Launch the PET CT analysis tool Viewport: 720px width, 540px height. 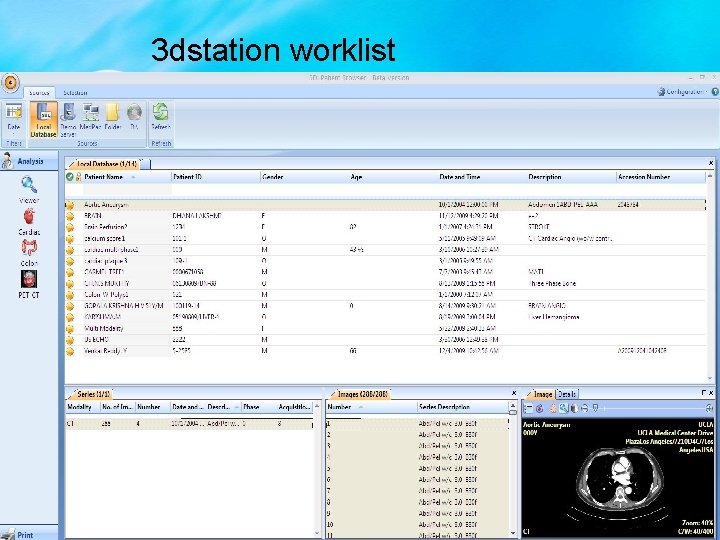(x=29, y=285)
